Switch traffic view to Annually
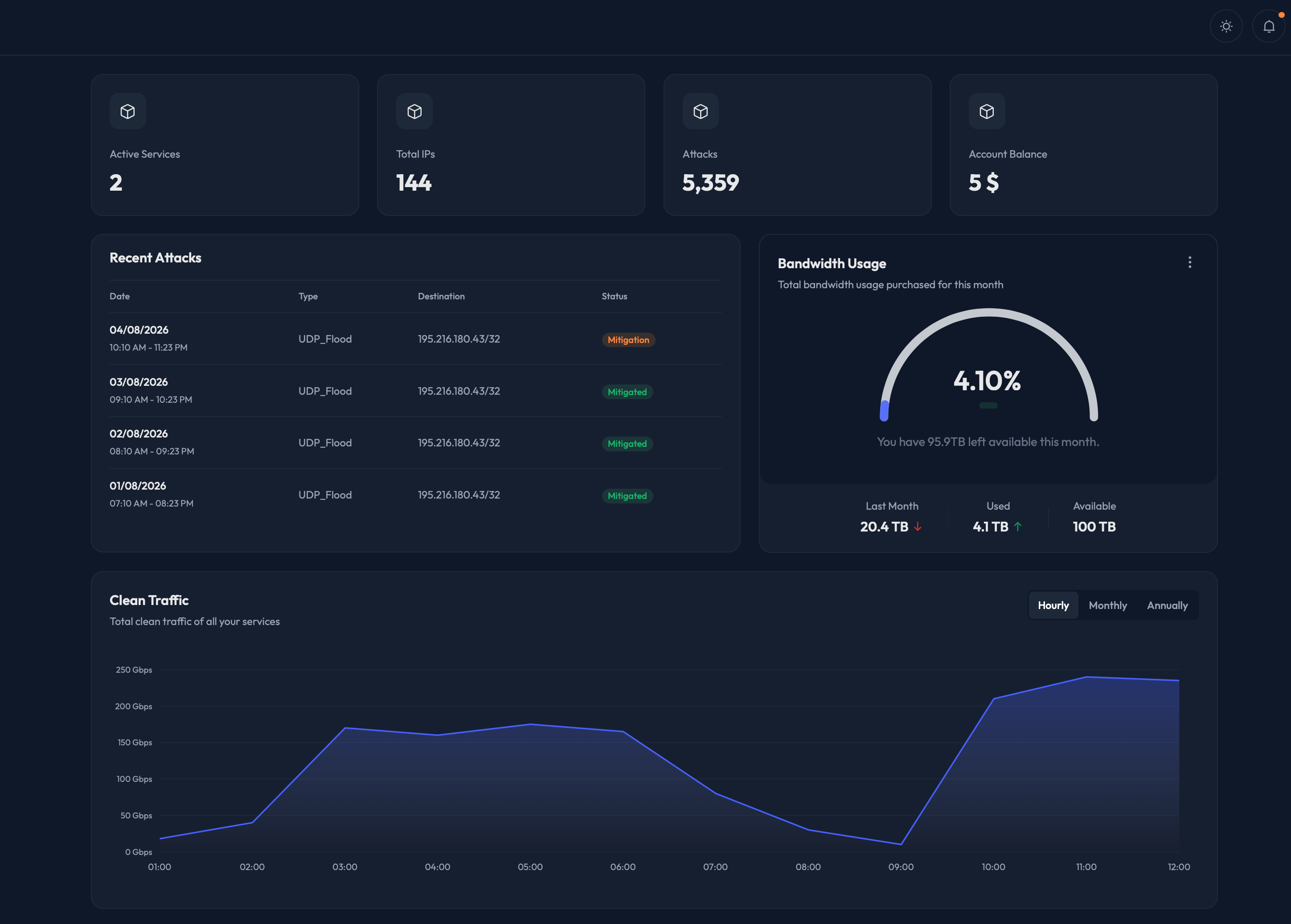 pyautogui.click(x=1167, y=605)
